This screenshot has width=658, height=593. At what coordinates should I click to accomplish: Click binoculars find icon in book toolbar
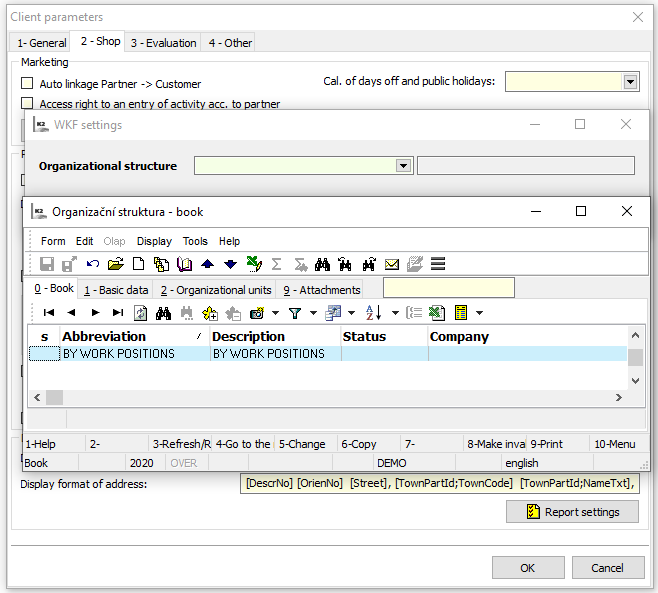coord(163,313)
